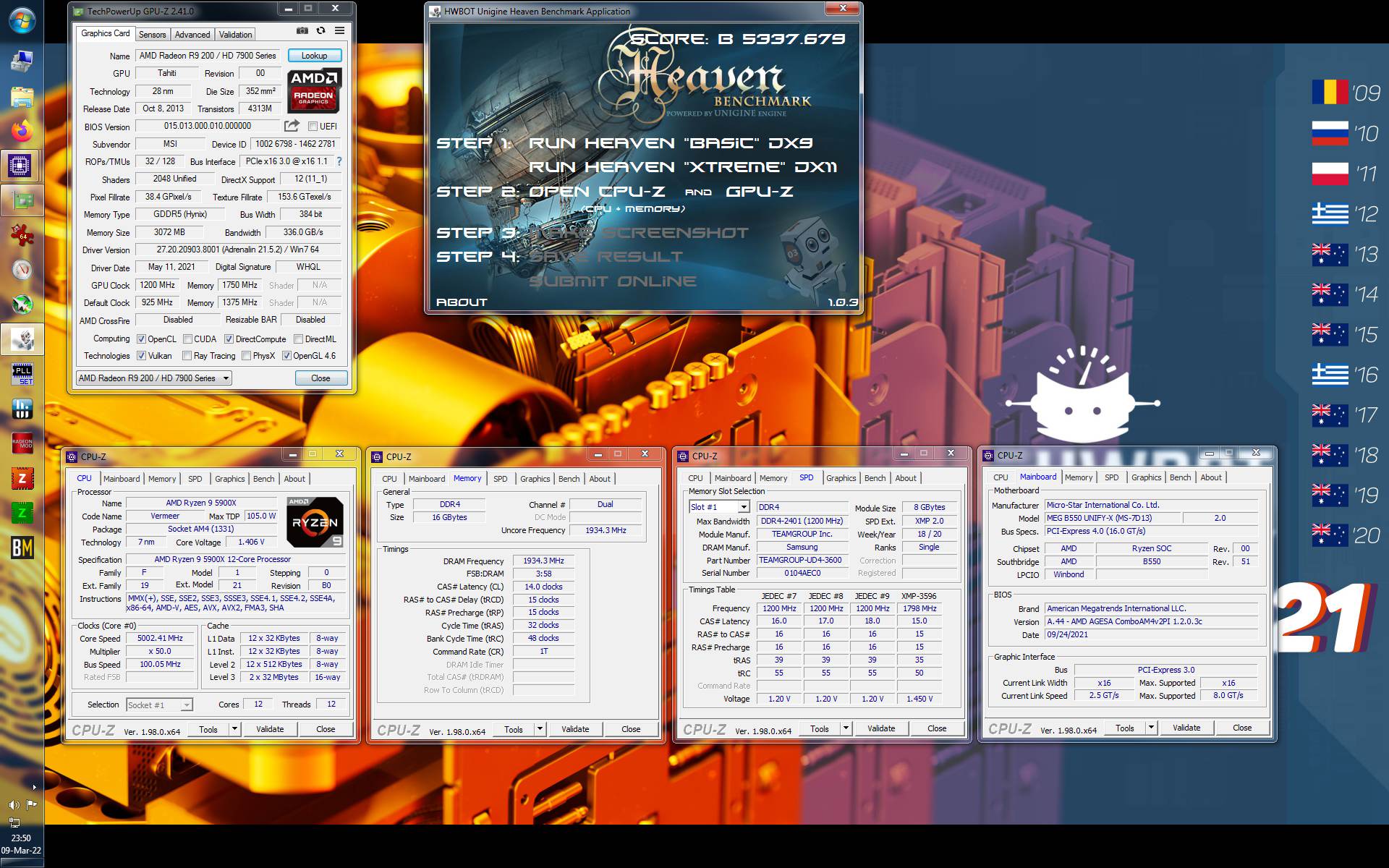The height and width of the screenshot is (868, 1389).
Task: Toggle the DirectCompute checkbox
Action: pyautogui.click(x=229, y=339)
